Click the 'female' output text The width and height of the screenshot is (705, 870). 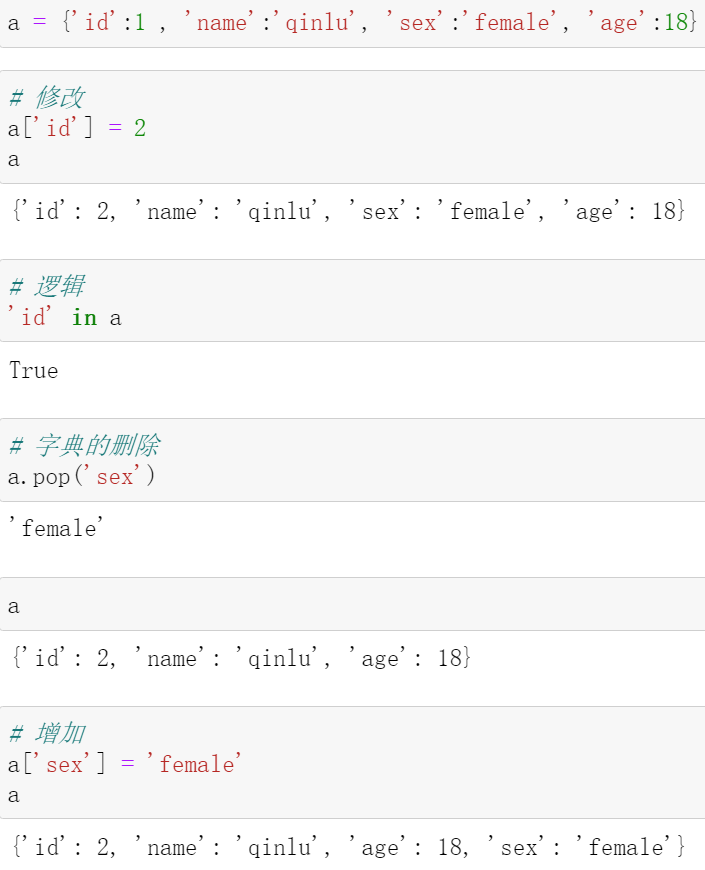coord(56,528)
